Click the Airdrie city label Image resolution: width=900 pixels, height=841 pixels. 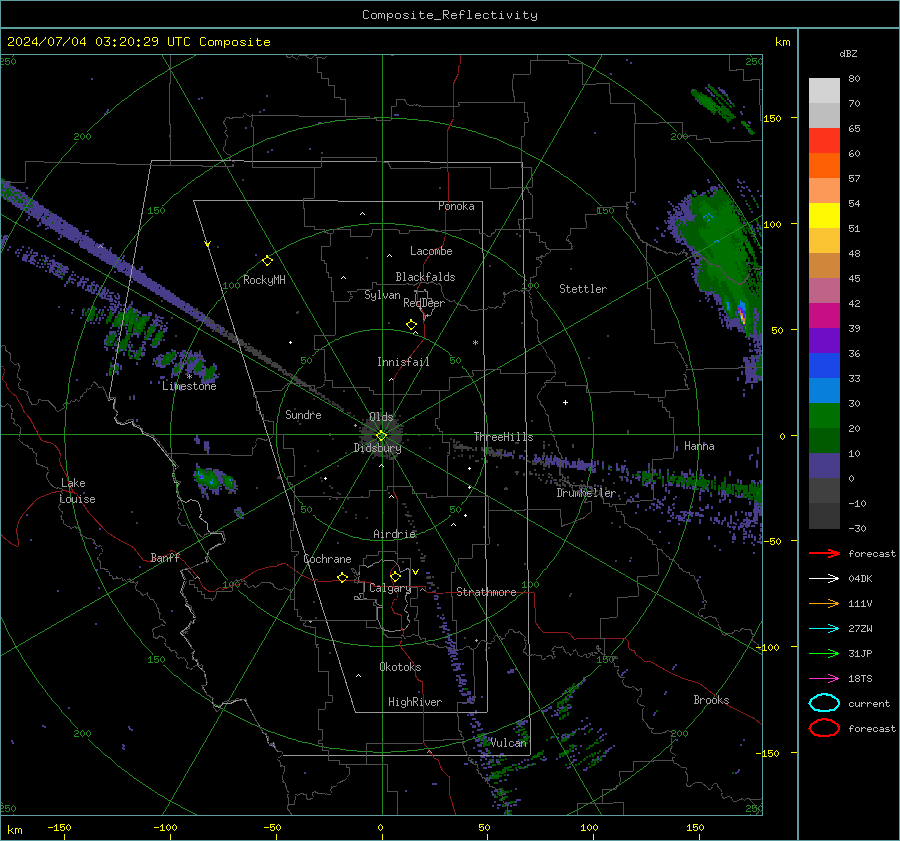point(394,534)
